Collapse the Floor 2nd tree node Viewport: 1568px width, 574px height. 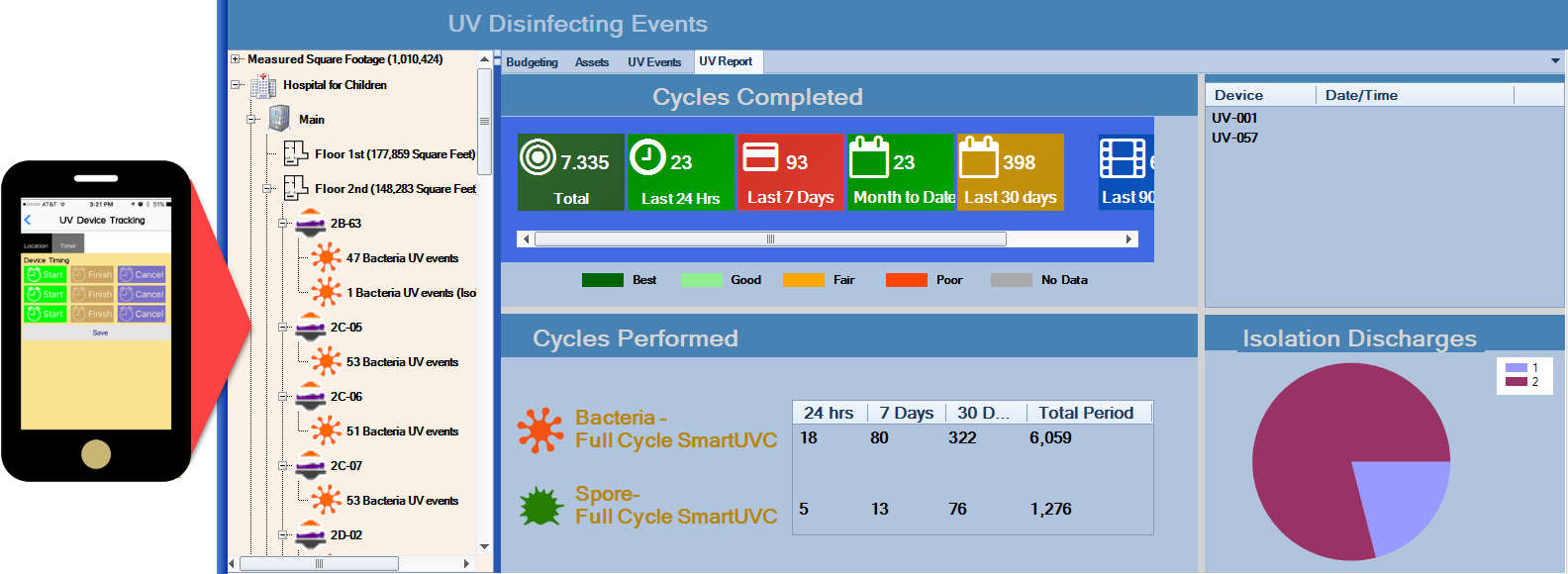click(x=267, y=189)
